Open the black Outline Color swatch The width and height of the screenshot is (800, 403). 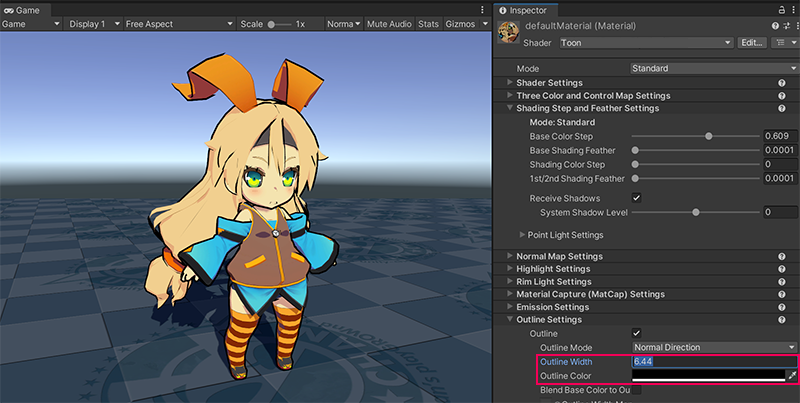click(x=709, y=375)
